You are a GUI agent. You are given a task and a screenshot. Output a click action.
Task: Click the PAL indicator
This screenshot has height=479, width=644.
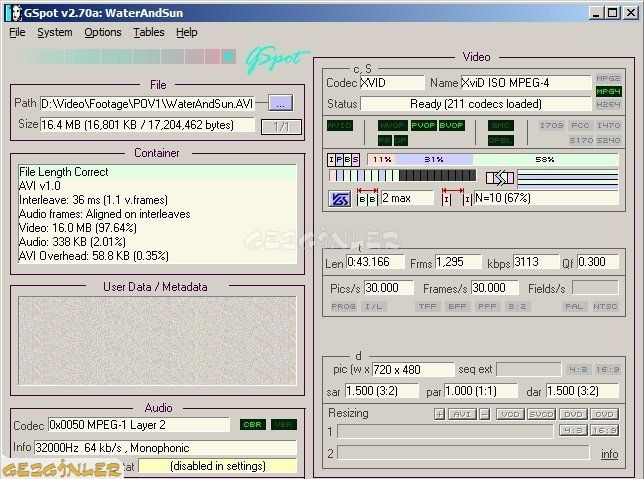pyautogui.click(x=574, y=306)
